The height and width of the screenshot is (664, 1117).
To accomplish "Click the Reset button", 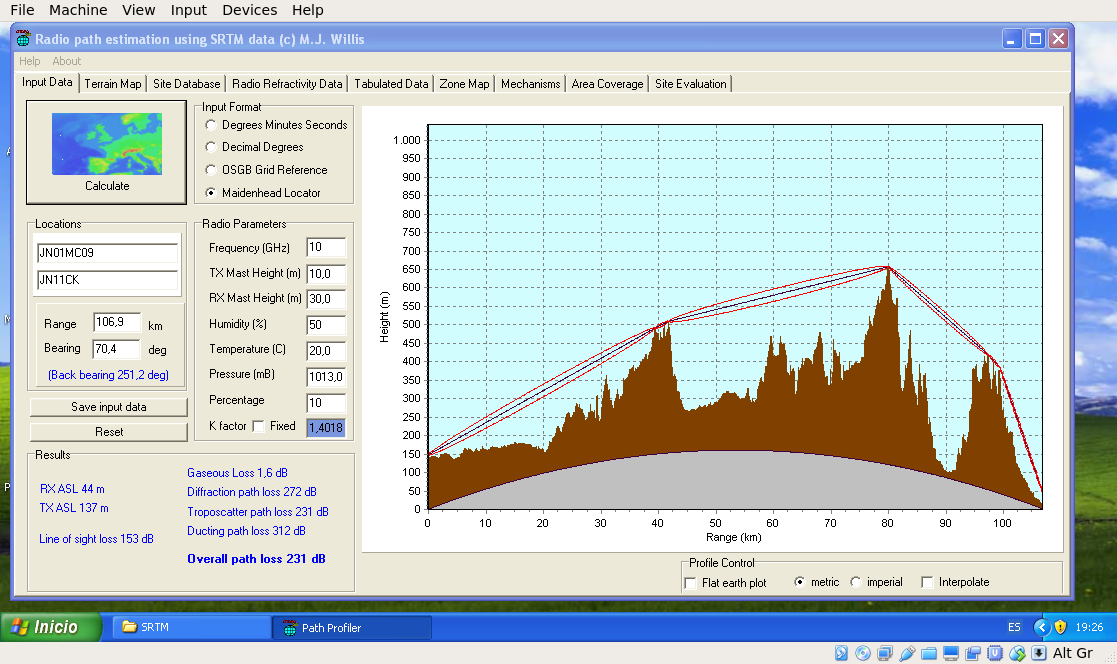I will pyautogui.click(x=109, y=432).
